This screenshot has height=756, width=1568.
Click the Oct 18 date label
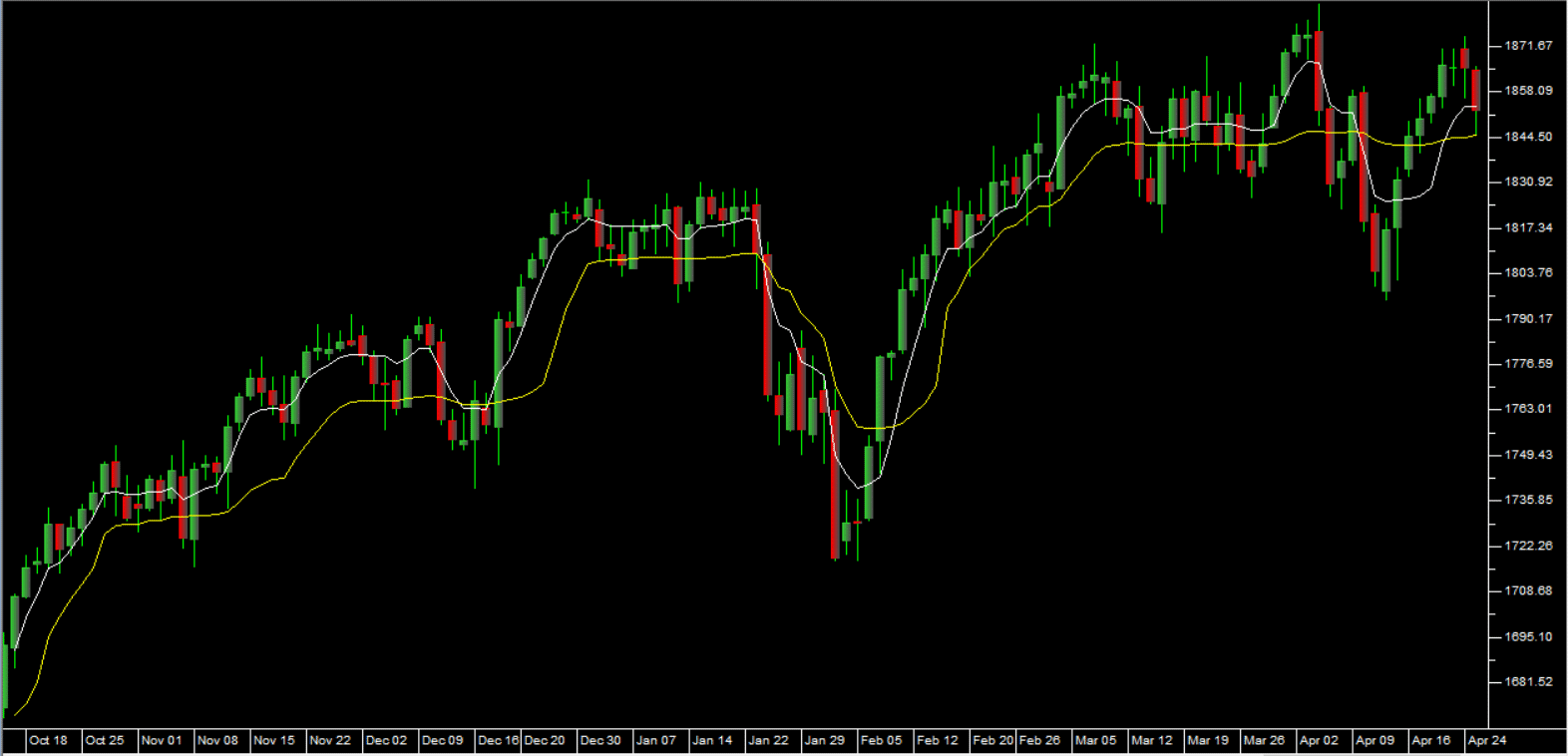[x=48, y=740]
